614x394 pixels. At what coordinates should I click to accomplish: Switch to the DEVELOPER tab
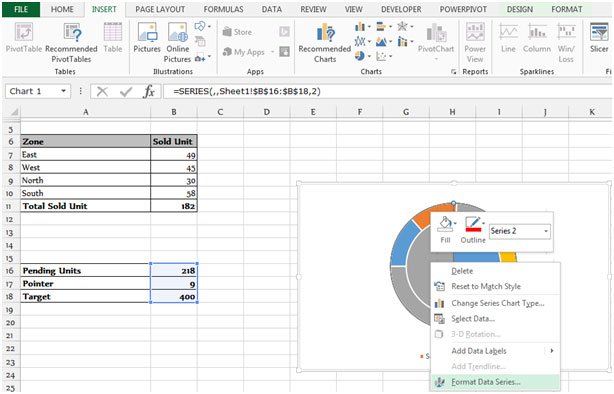click(x=401, y=9)
